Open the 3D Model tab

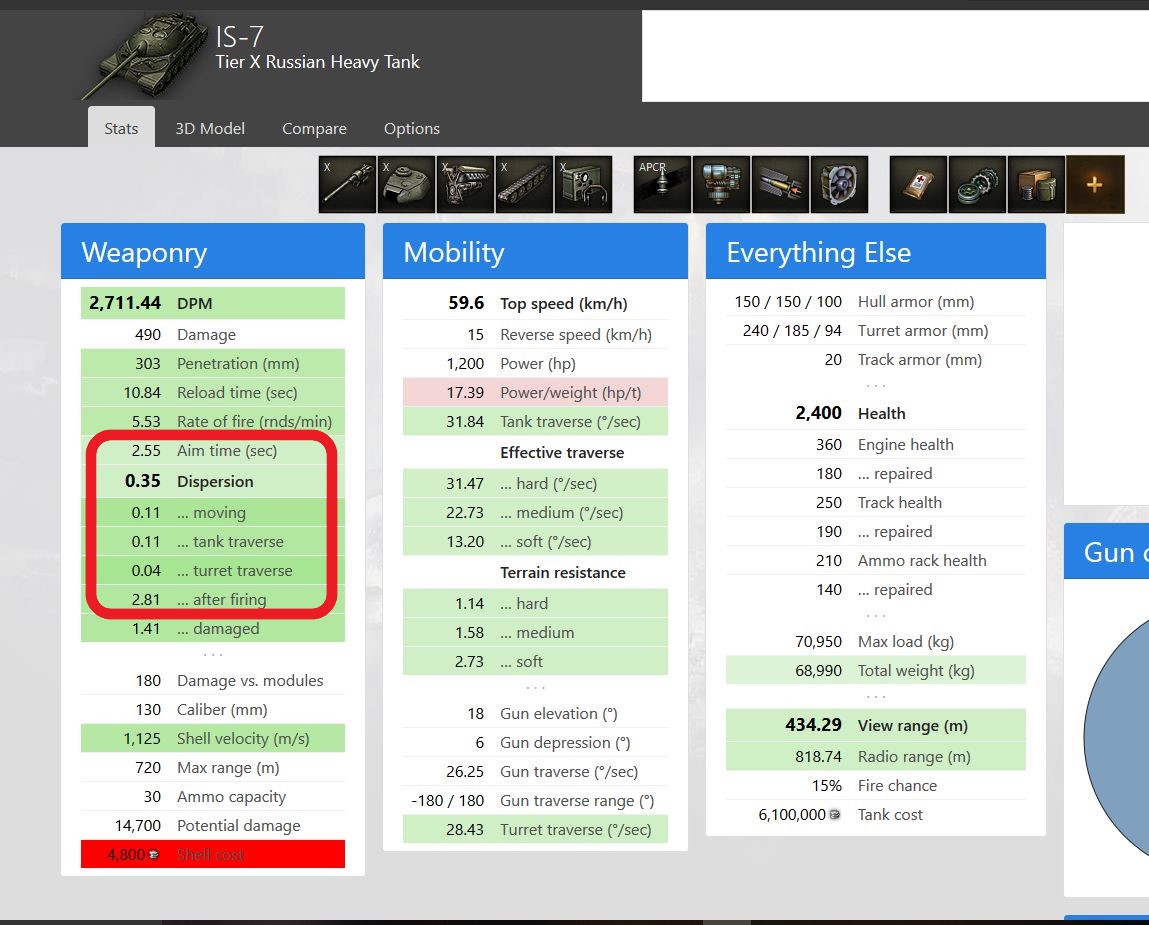[210, 128]
